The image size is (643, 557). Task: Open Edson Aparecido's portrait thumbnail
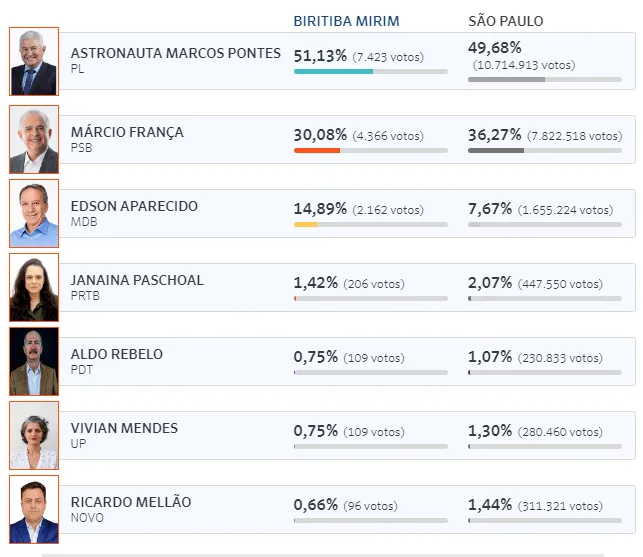34,213
